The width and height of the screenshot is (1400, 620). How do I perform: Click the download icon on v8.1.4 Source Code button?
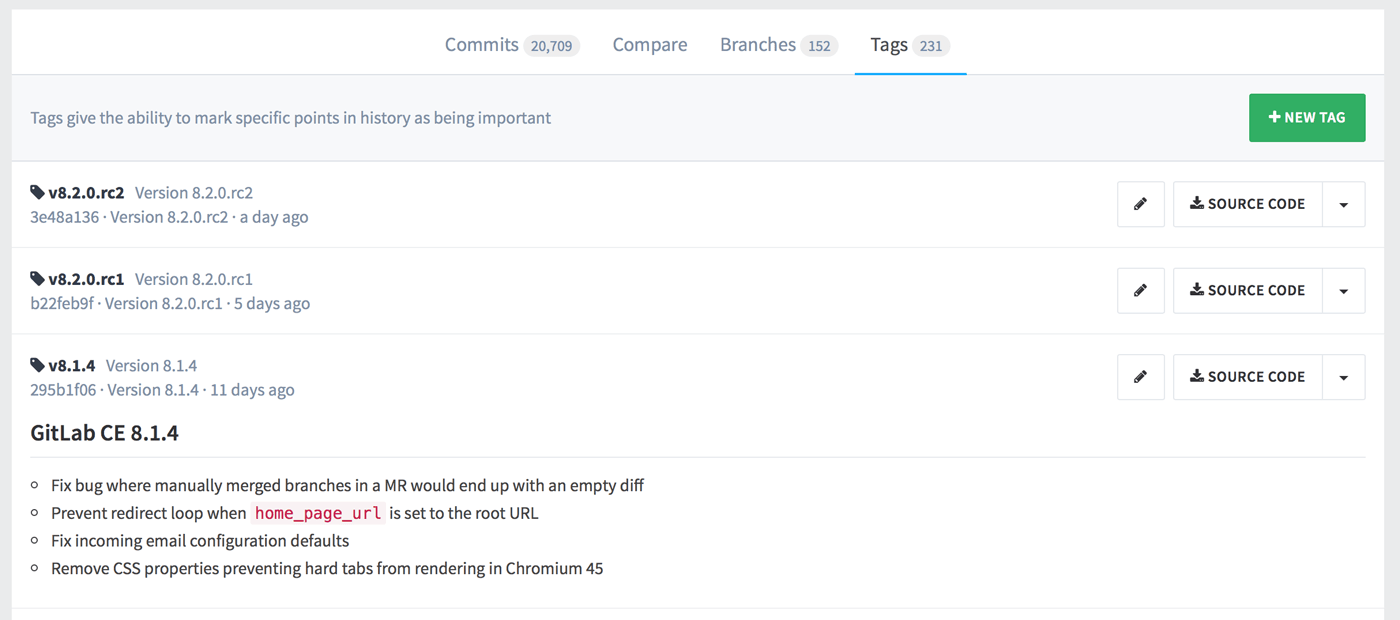(1196, 377)
